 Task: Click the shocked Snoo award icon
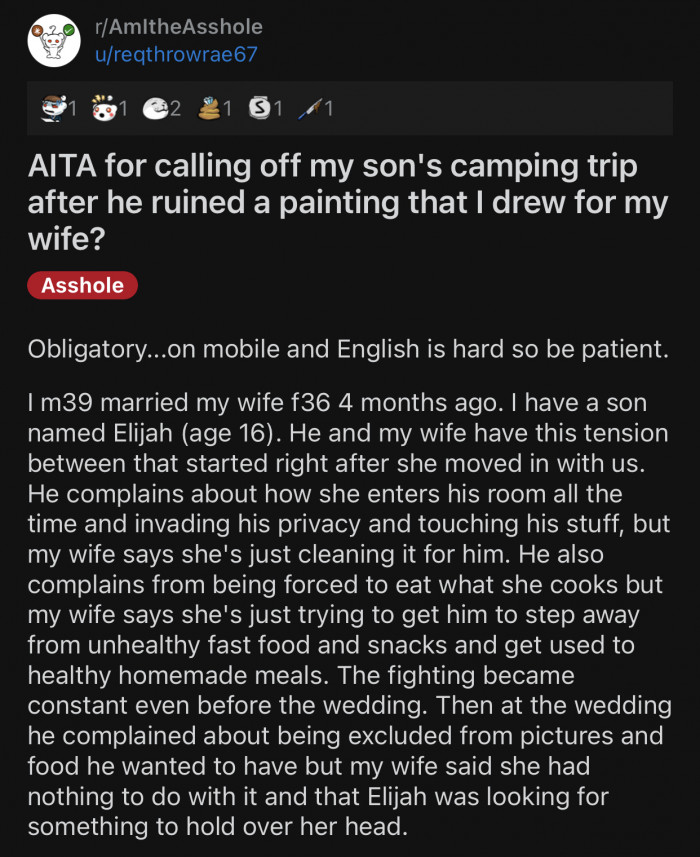(105, 112)
